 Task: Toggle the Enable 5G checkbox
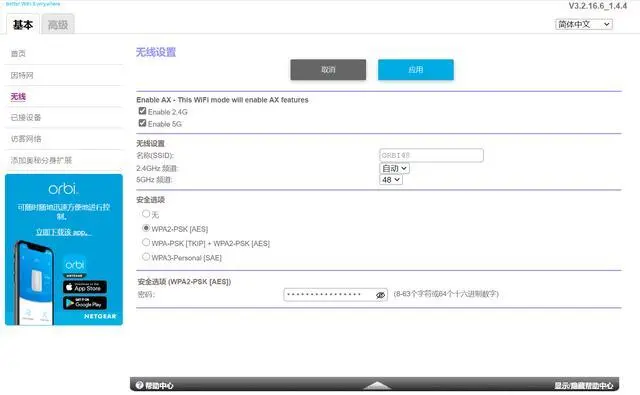tap(142, 123)
